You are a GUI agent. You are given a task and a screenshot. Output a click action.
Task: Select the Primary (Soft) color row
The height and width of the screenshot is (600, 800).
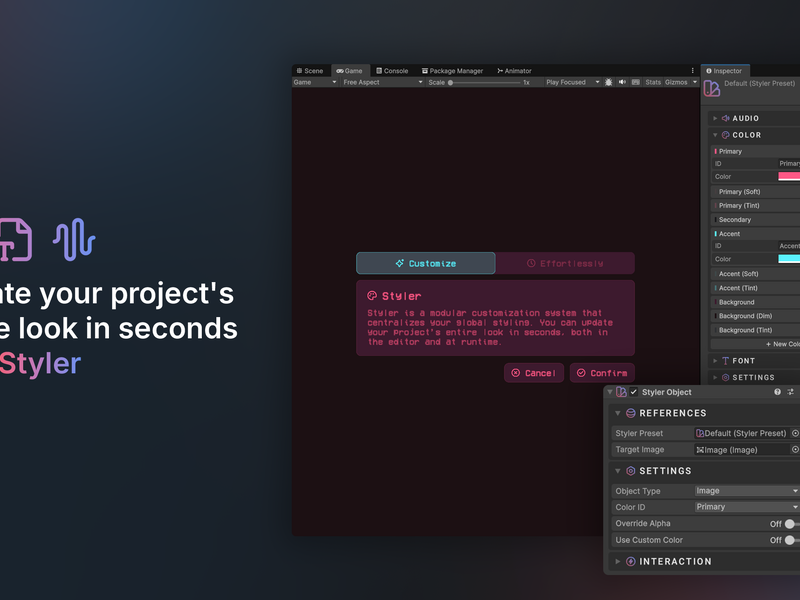click(x=755, y=192)
